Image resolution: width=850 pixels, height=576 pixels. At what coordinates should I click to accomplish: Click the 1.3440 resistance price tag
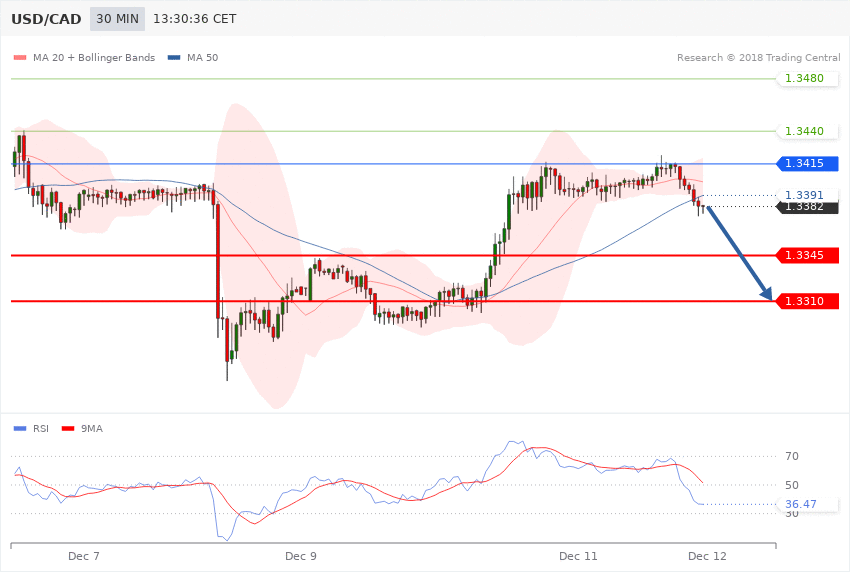[x=808, y=131]
